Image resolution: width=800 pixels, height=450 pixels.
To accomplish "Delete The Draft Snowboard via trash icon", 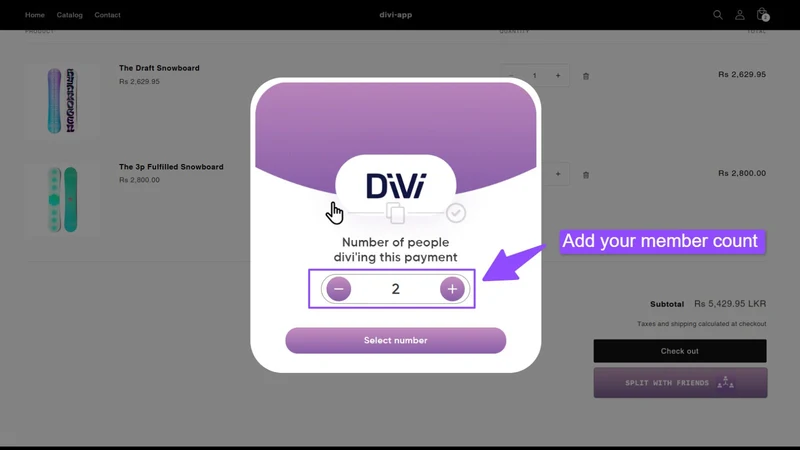I will point(586,76).
